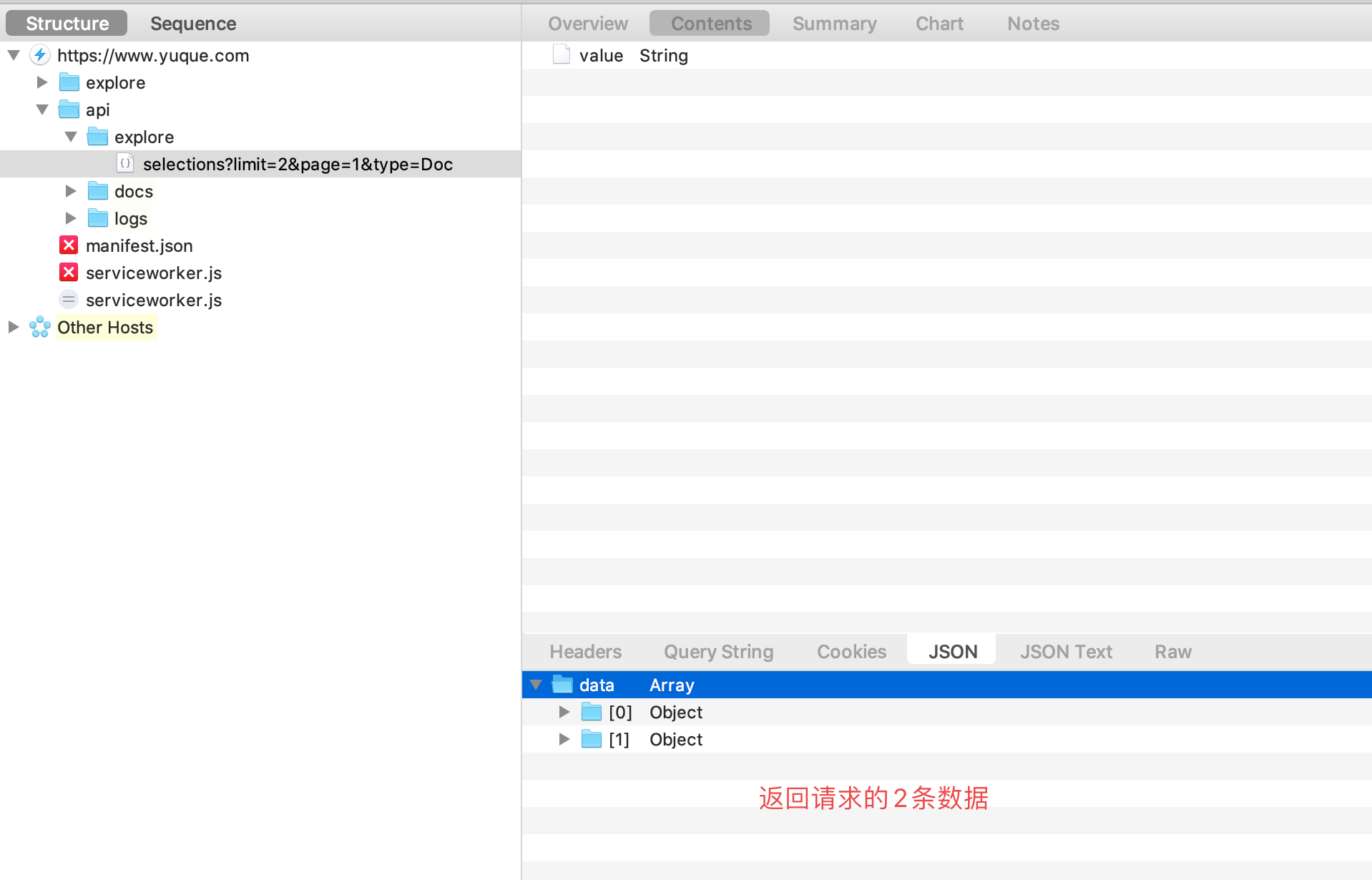Expand the [0] Object node
Image resolution: width=1372 pixels, height=880 pixels.
click(564, 712)
